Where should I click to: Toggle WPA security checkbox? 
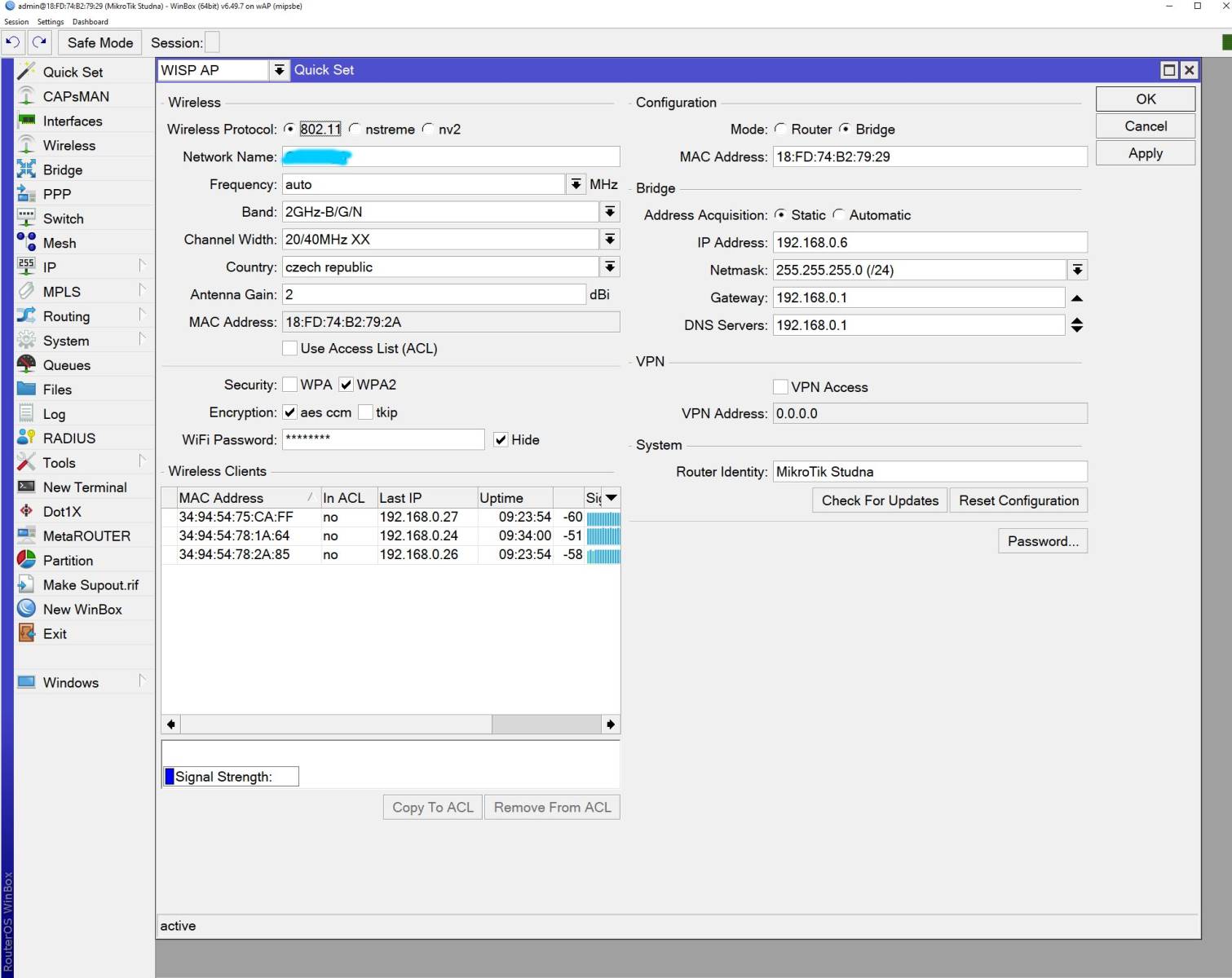coord(289,385)
